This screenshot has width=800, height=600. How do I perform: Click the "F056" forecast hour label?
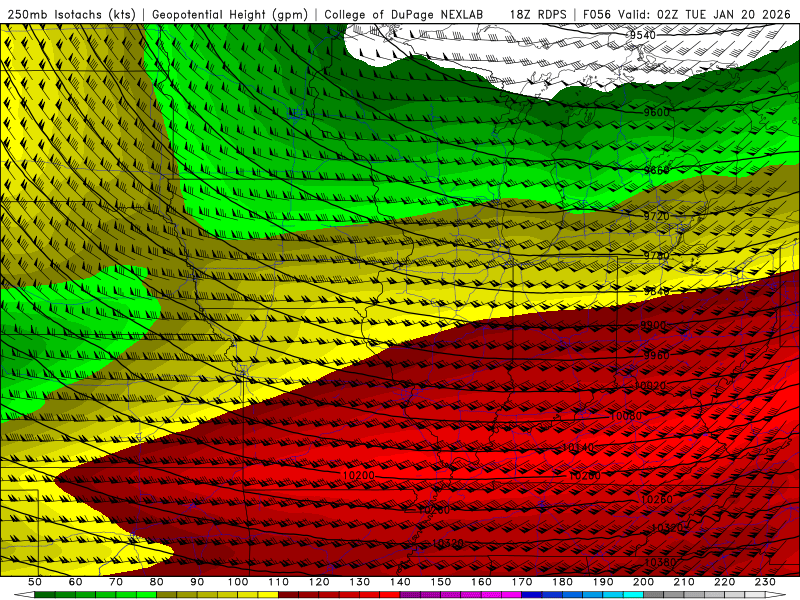point(596,14)
